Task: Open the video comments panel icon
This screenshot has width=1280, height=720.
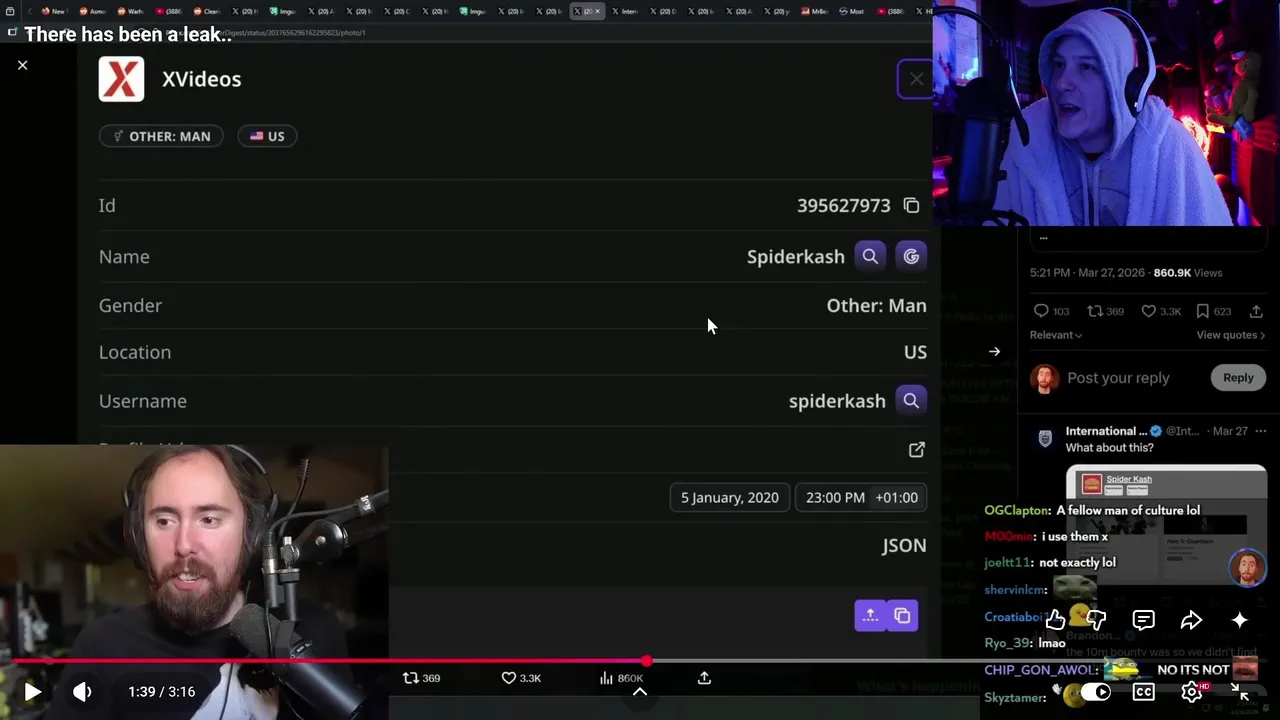Action: [x=1143, y=621]
